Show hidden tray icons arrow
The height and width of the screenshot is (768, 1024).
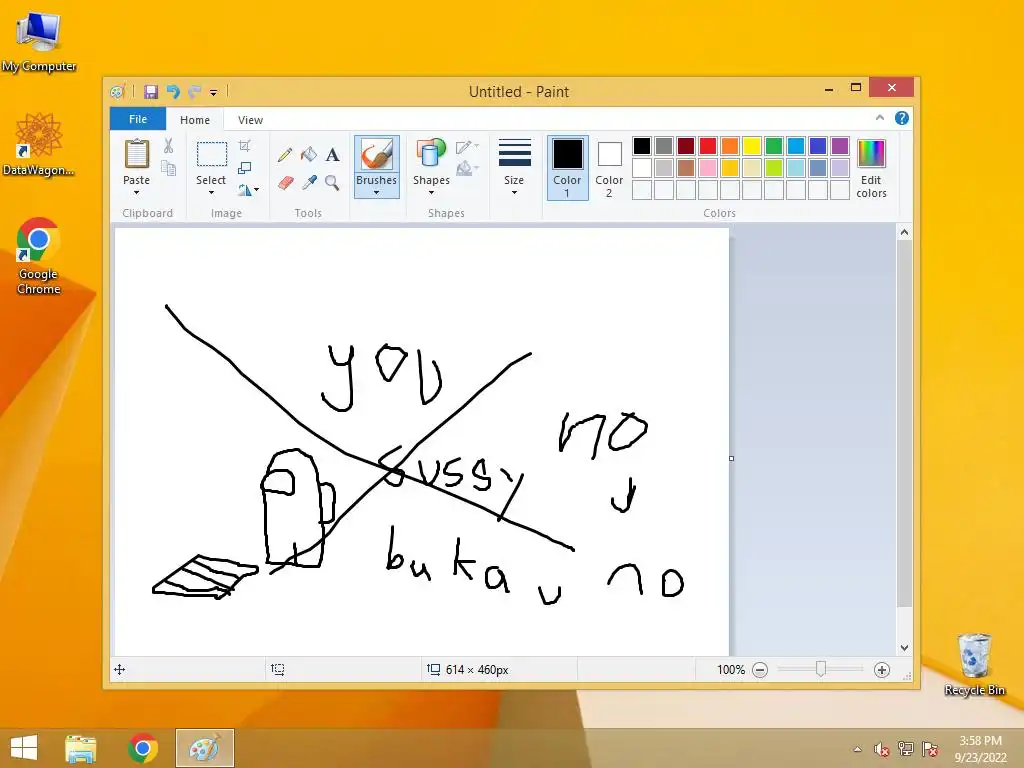click(x=857, y=749)
